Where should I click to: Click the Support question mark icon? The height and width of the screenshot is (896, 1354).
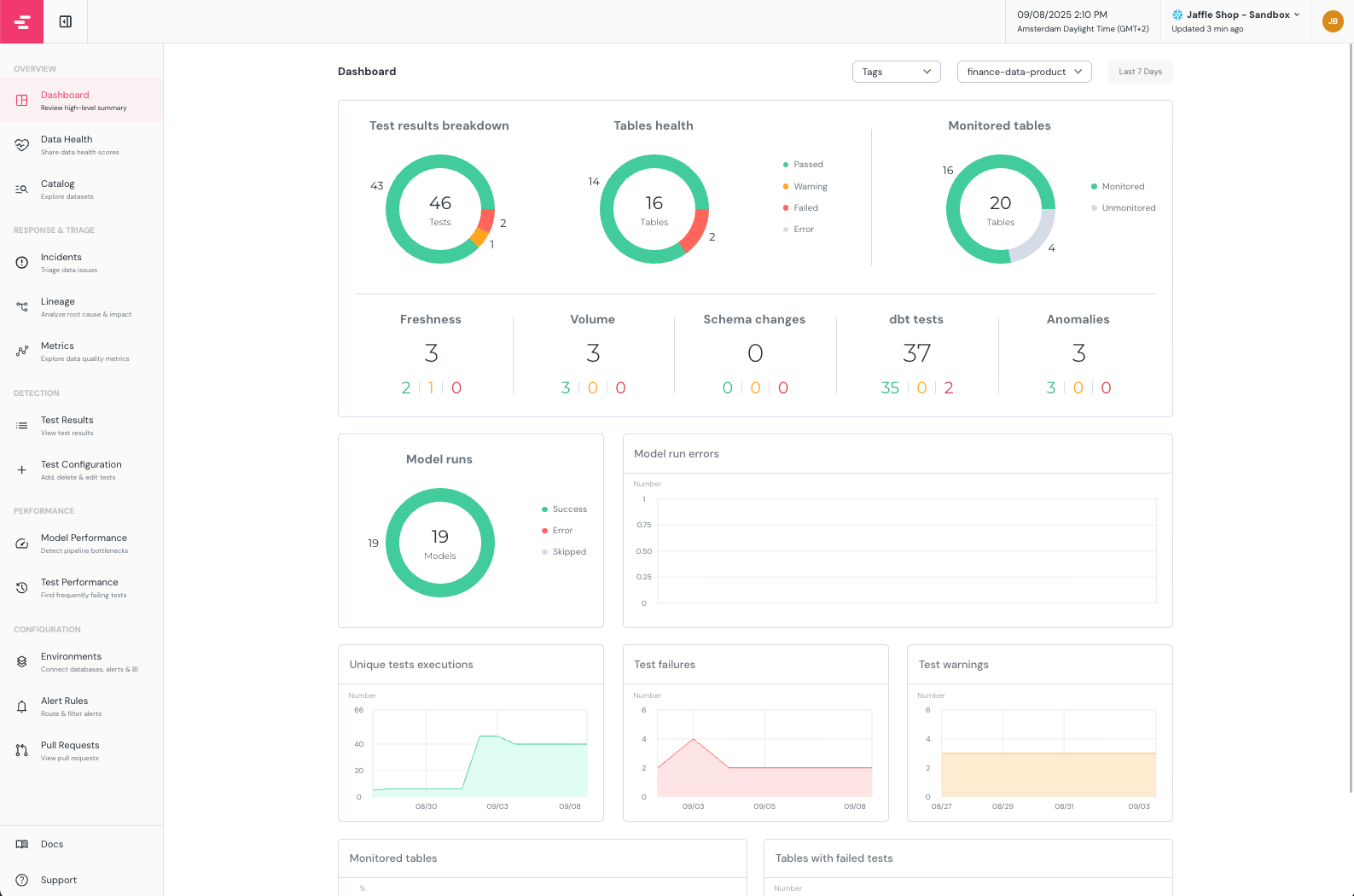point(22,881)
